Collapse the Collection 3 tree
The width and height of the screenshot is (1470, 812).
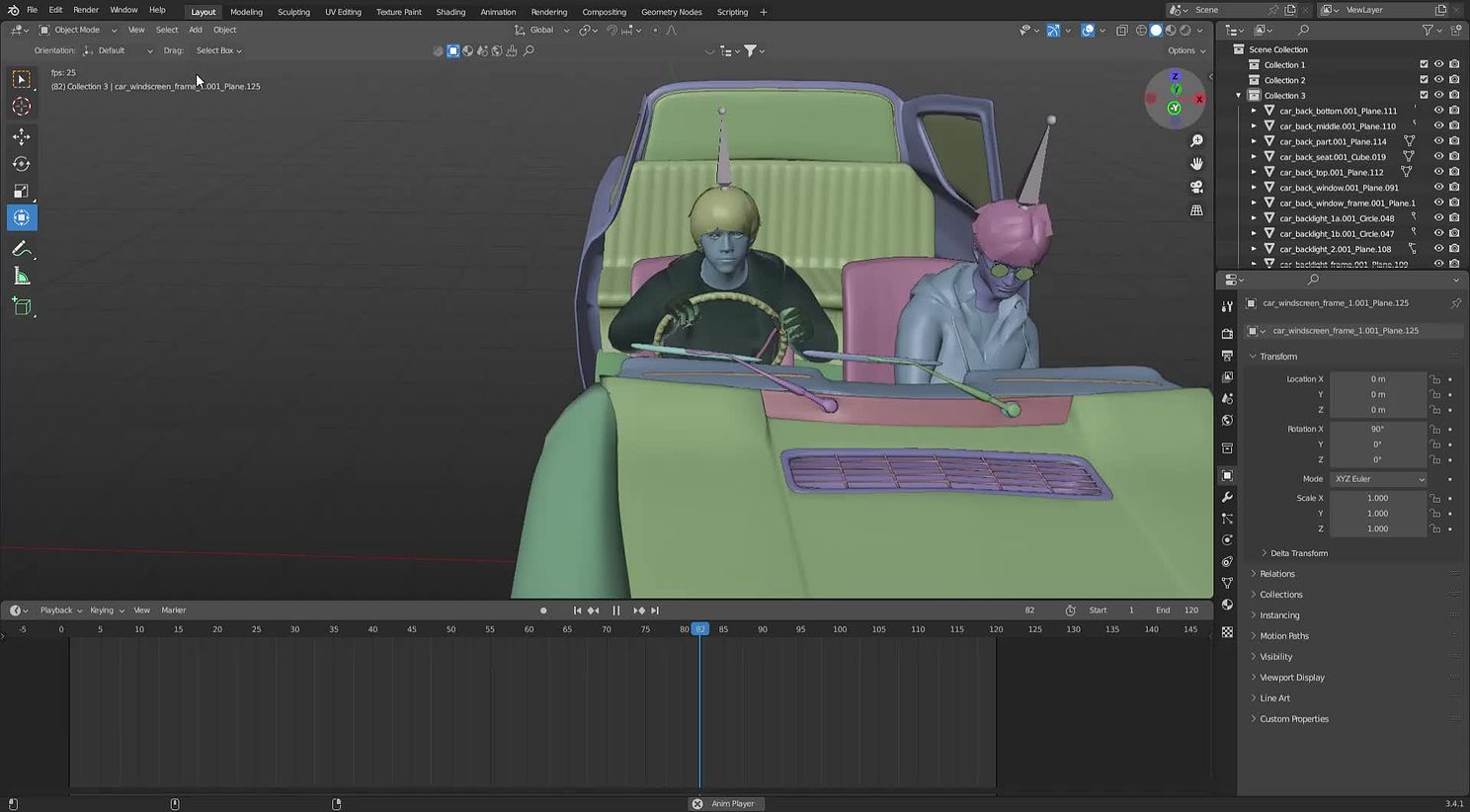tap(1239, 96)
